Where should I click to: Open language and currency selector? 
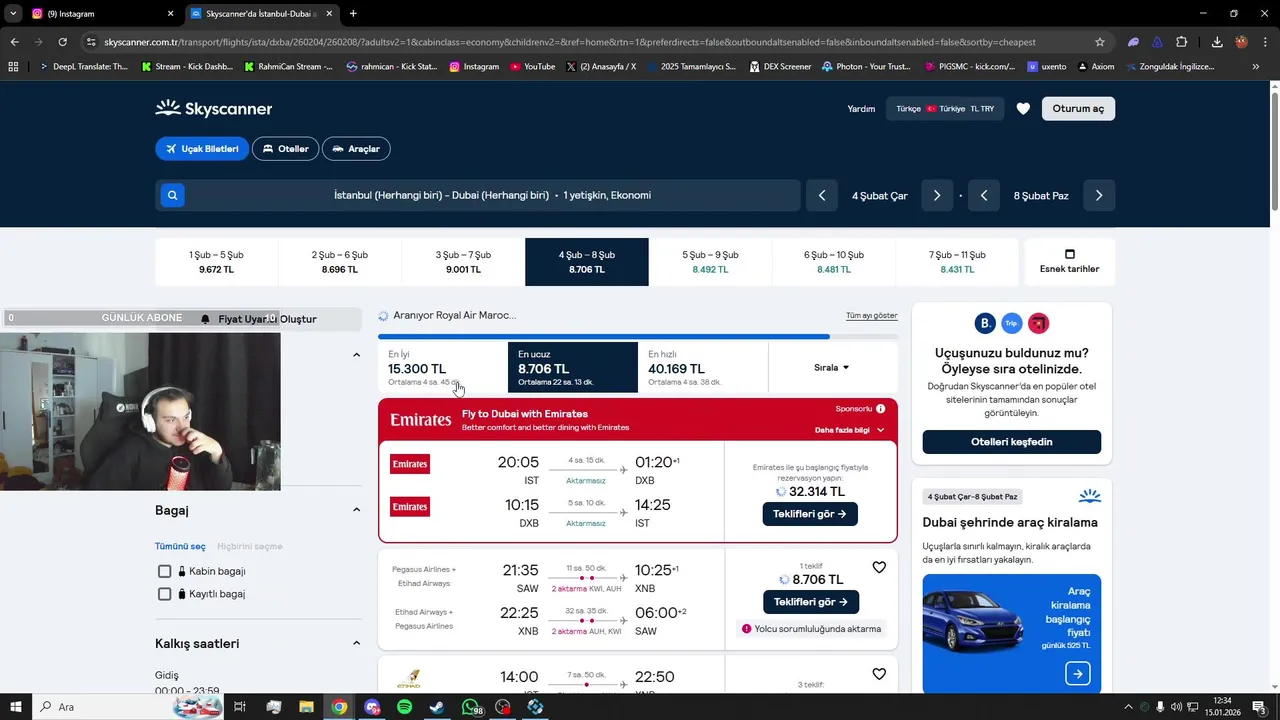pyautogui.click(x=945, y=108)
